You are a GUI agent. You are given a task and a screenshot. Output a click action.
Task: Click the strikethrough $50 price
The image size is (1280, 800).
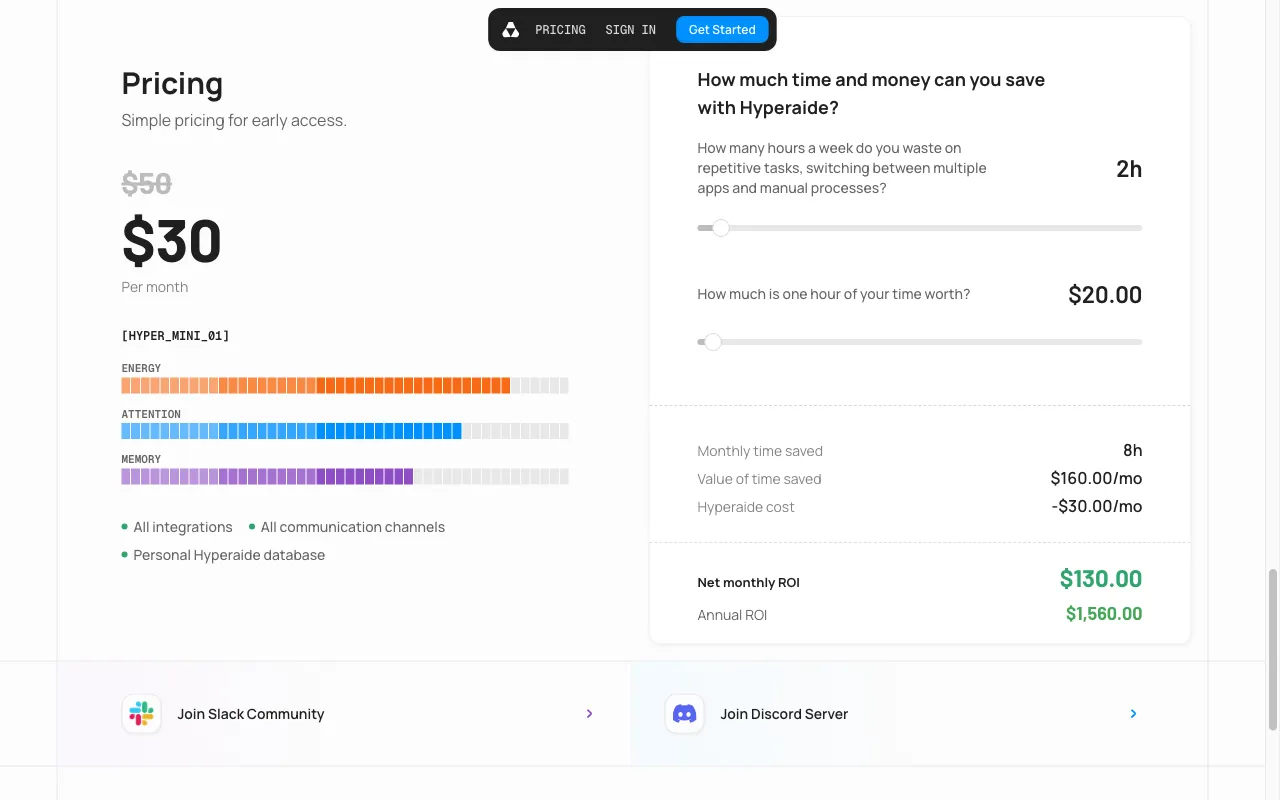147,184
